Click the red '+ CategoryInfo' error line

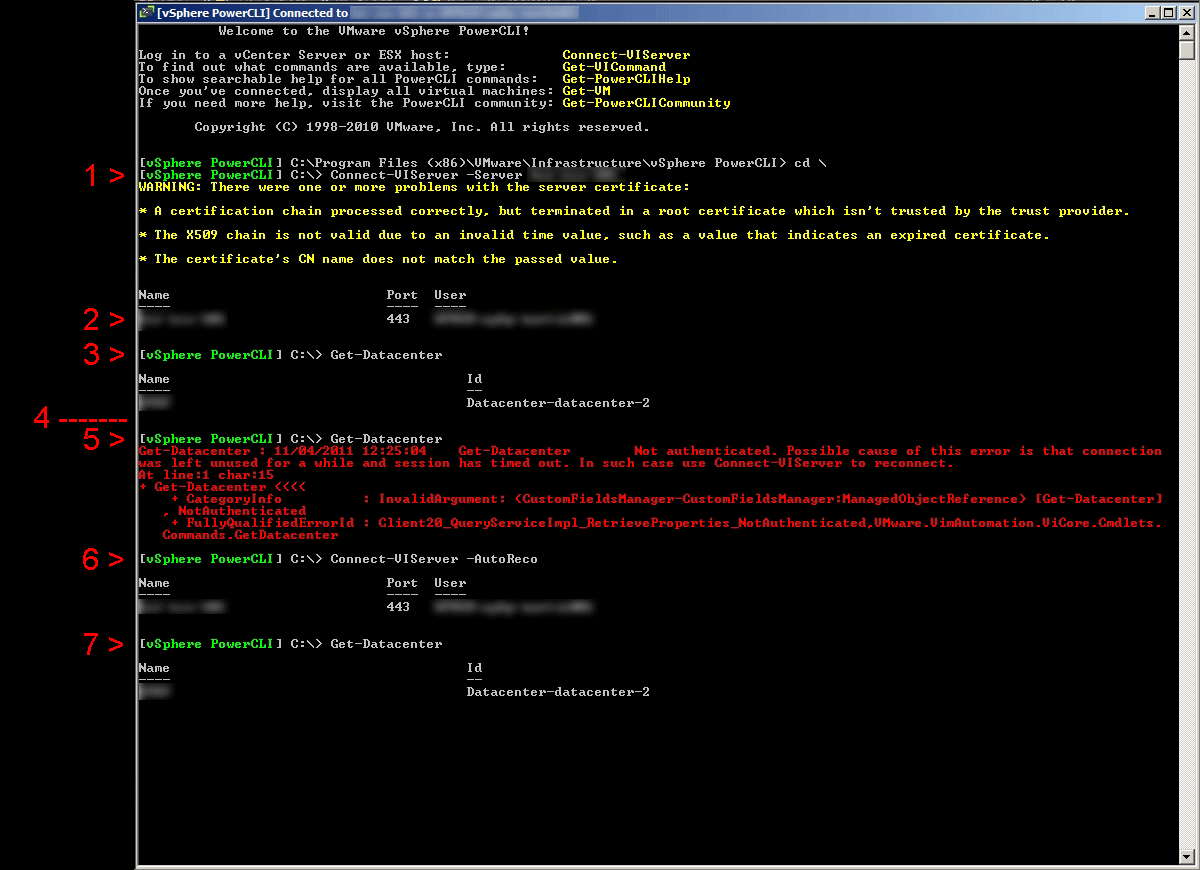(666, 499)
